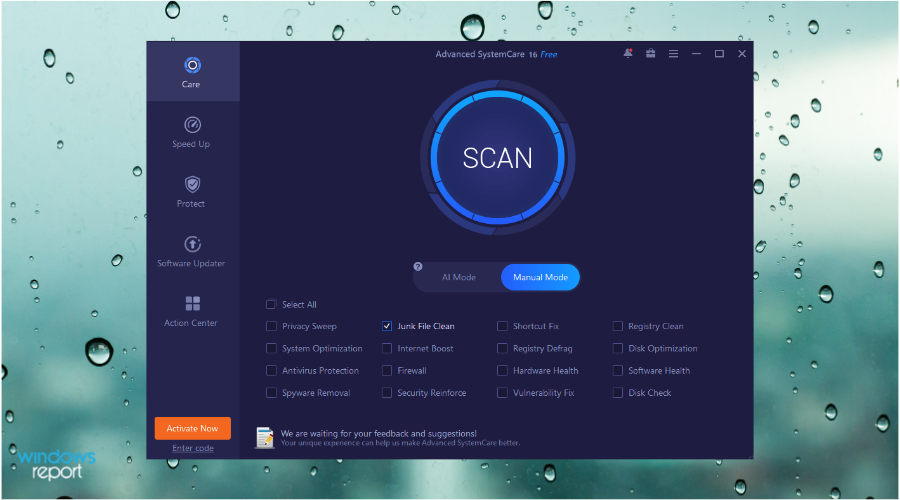Enable Registry Defrag checkbox
The height and width of the screenshot is (500, 900).
point(502,348)
